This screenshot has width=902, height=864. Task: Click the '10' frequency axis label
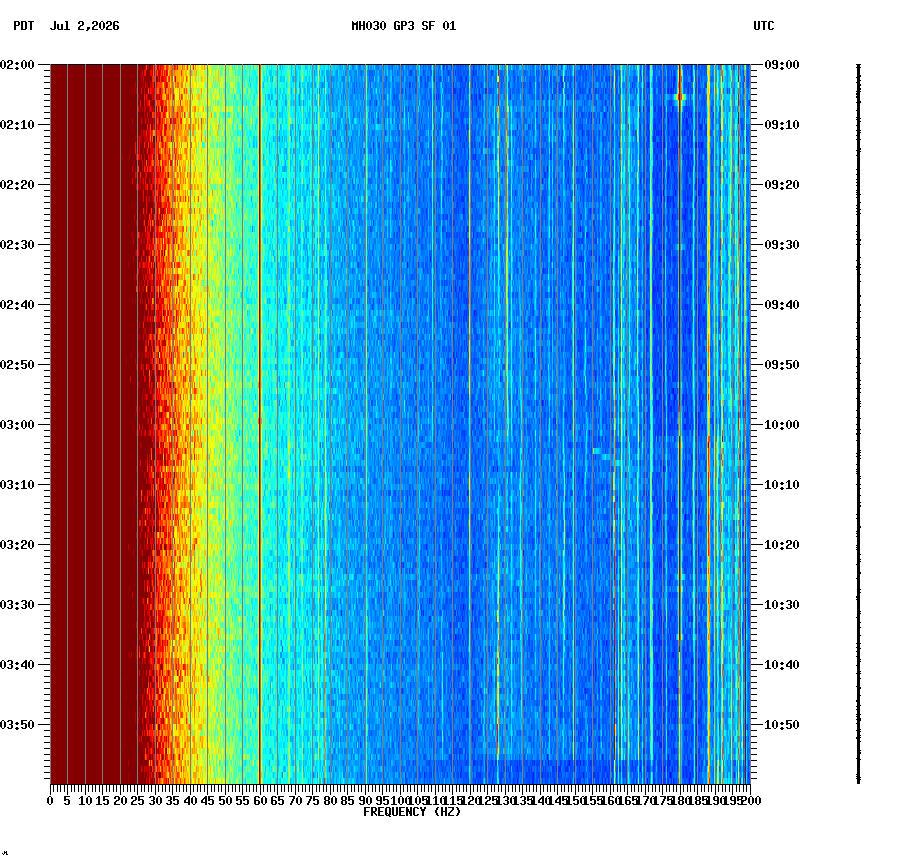[85, 801]
